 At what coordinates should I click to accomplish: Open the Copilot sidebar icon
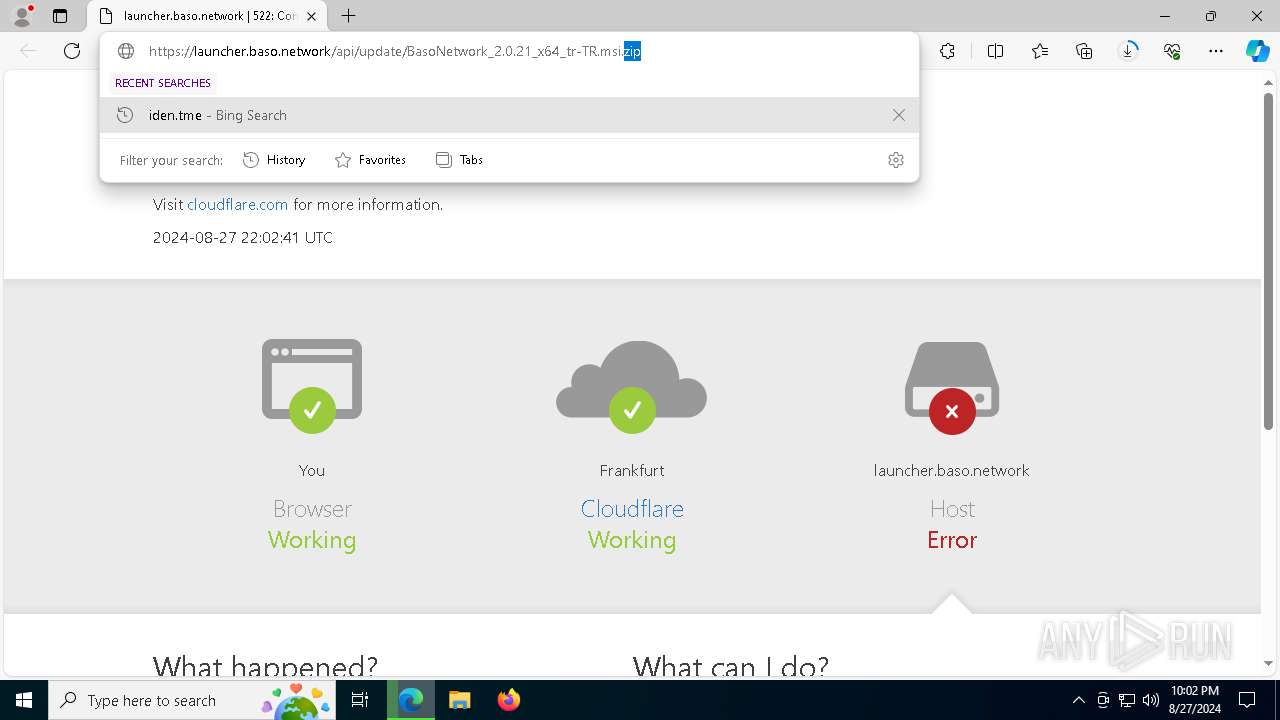tap(1257, 51)
